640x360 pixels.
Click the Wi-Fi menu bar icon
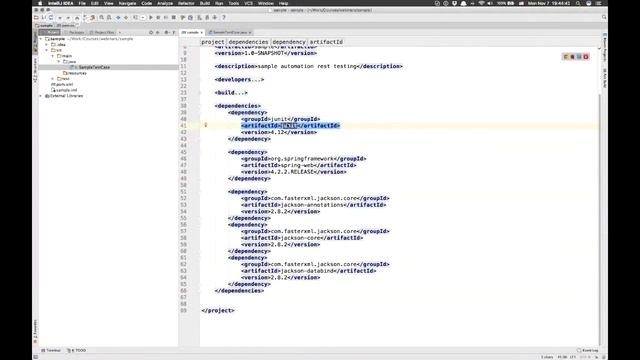(481, 3)
